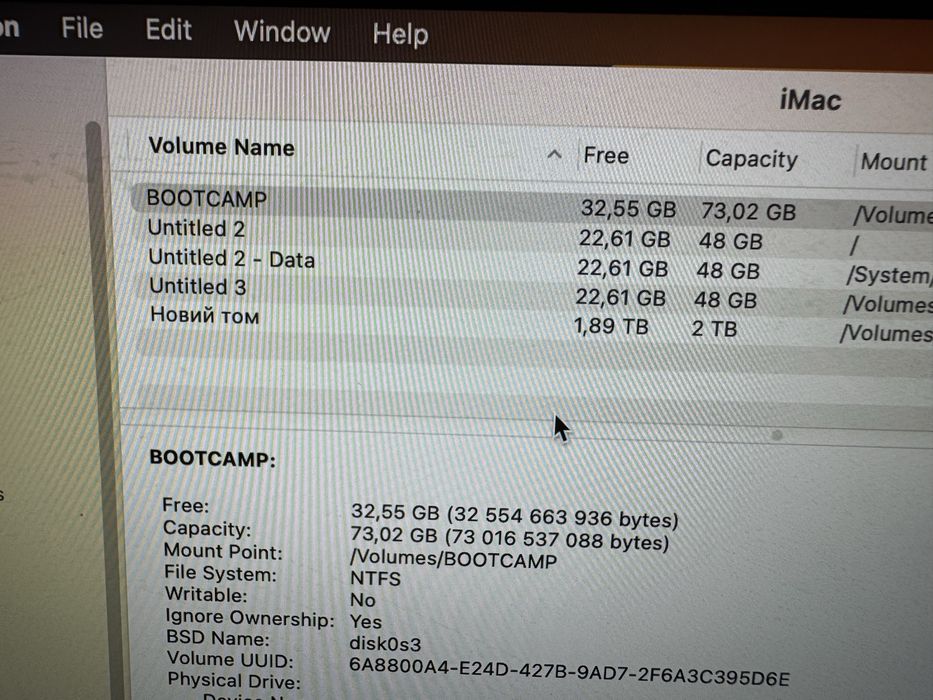Open the Window menu
The width and height of the screenshot is (933, 700).
point(282,31)
